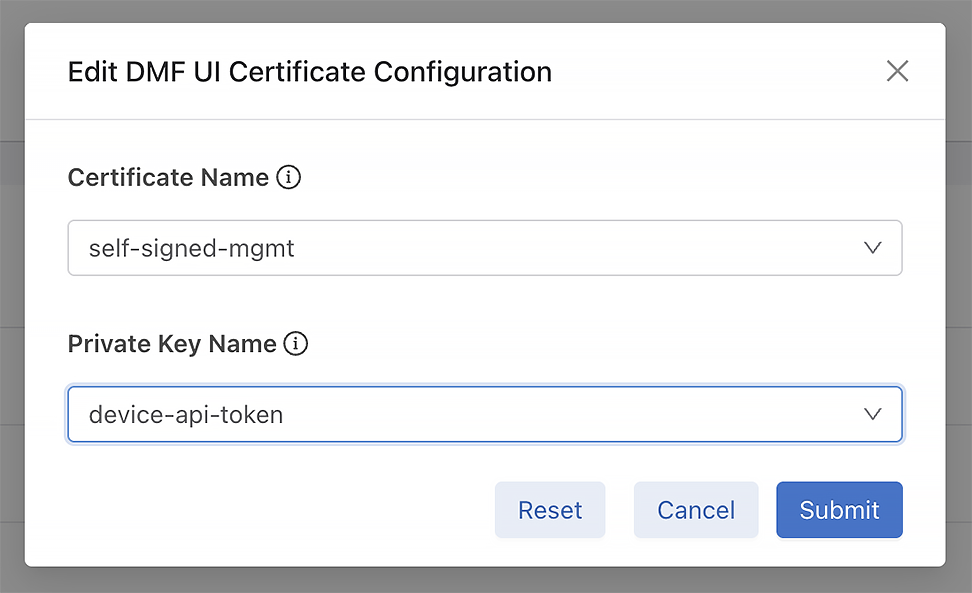Click the Certificate Name field label
Image resolution: width=972 pixels, height=593 pixels.
[168, 178]
